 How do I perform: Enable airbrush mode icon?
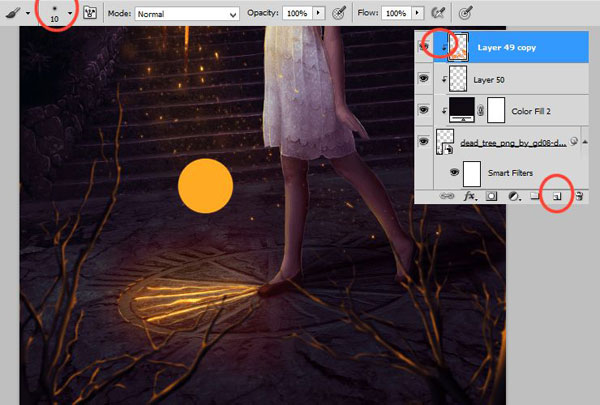(439, 13)
